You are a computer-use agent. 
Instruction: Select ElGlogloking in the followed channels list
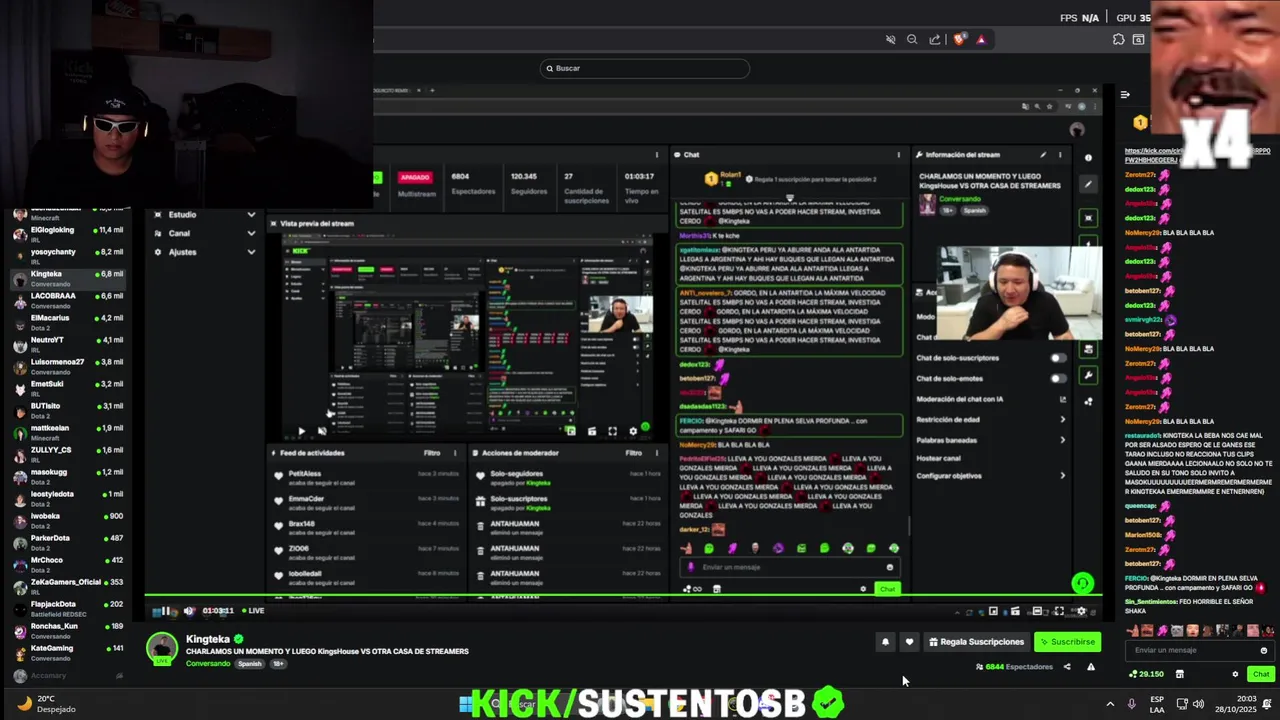click(x=68, y=234)
